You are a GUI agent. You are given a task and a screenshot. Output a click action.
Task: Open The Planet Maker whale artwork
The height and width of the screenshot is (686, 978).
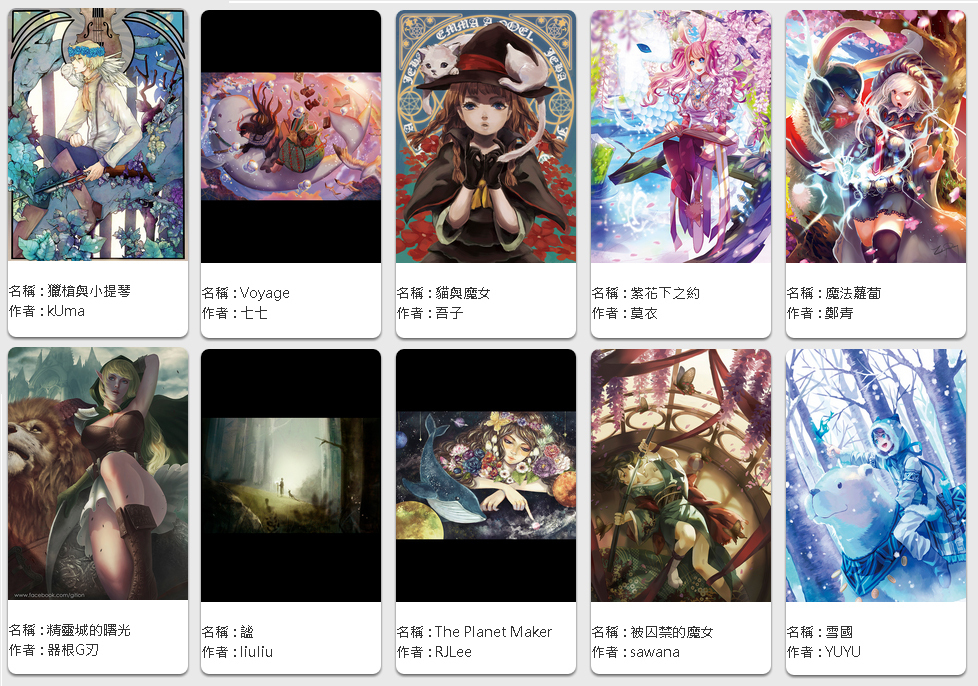coord(485,475)
